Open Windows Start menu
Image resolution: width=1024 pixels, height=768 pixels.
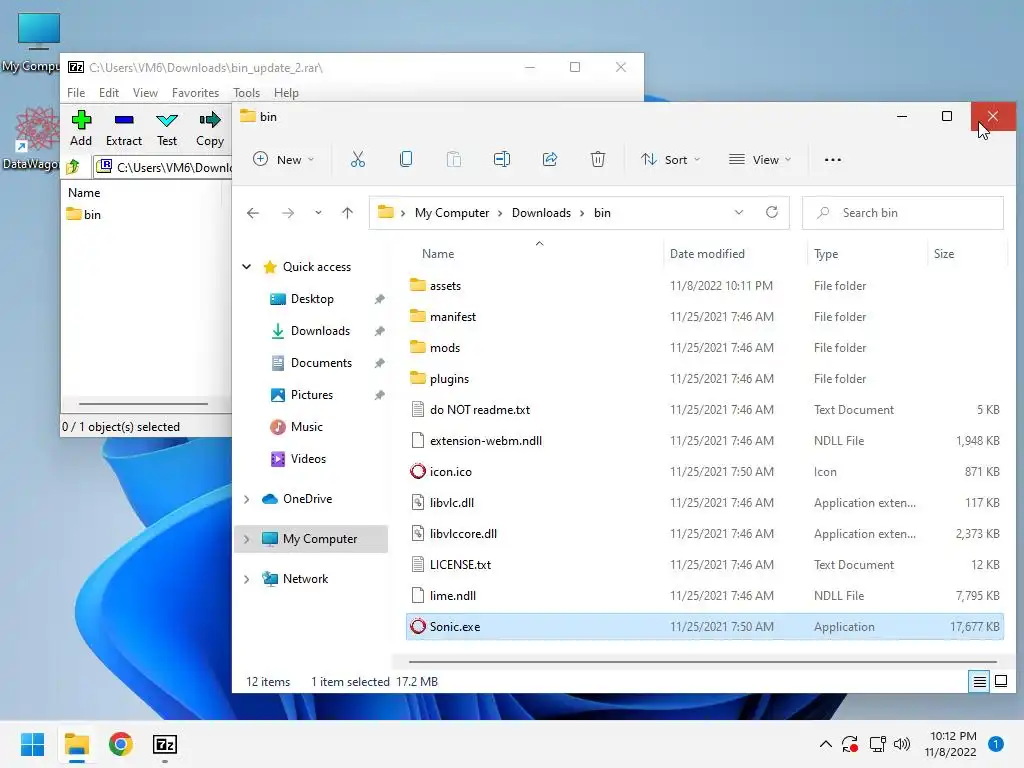tap(33, 744)
